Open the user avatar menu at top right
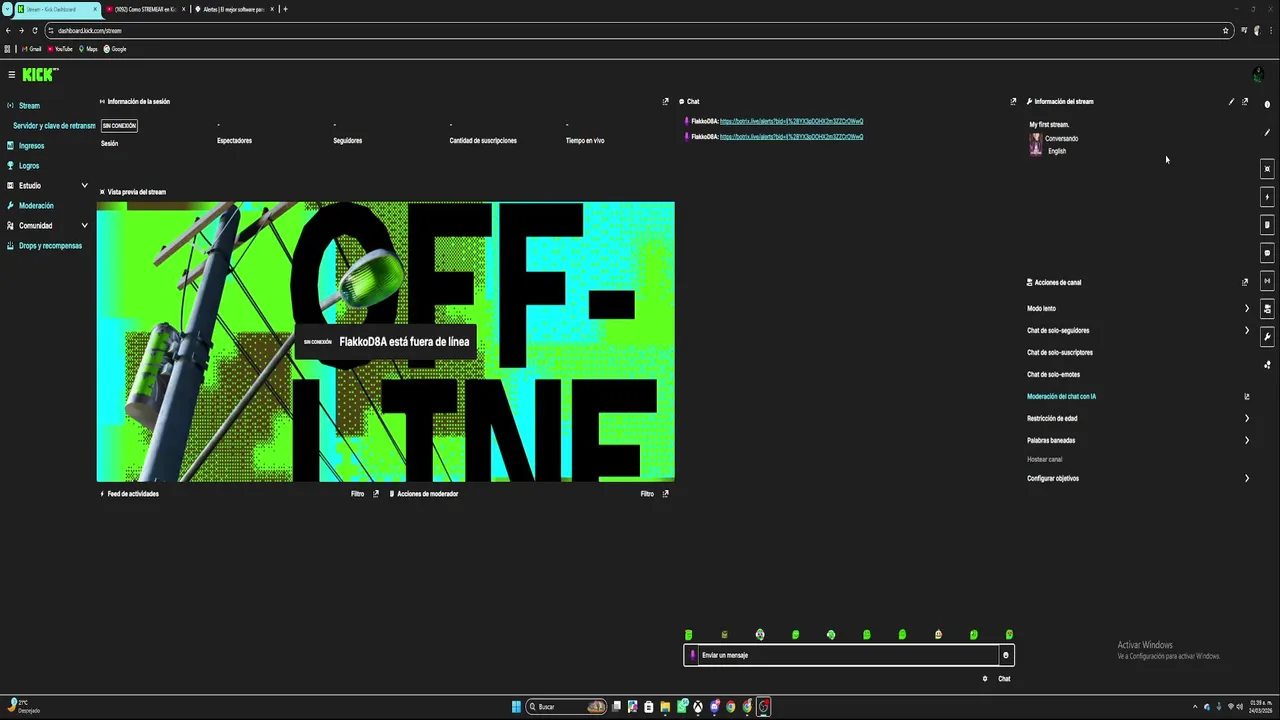 tap(1258, 75)
